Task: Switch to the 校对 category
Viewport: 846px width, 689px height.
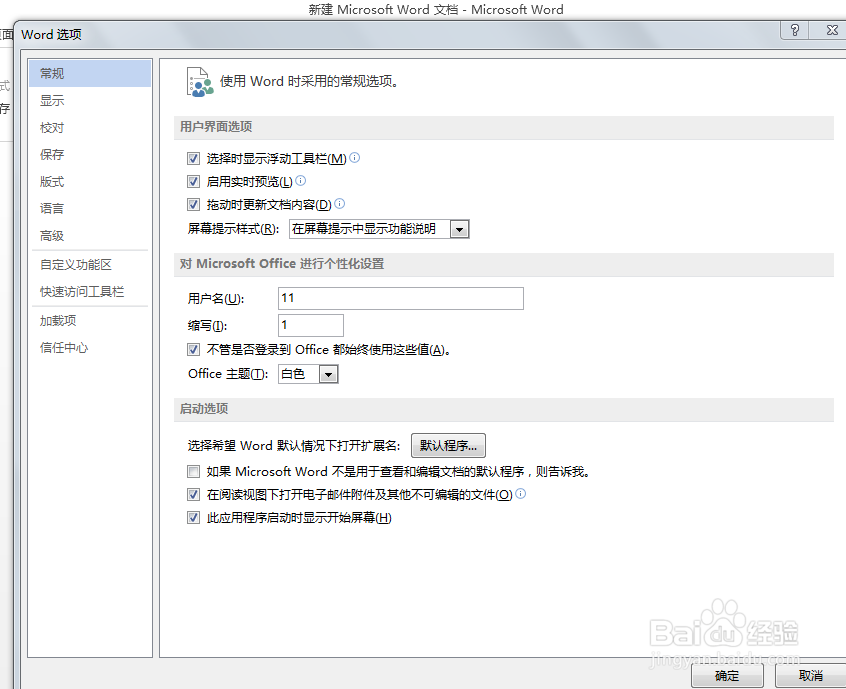Action: [90, 127]
